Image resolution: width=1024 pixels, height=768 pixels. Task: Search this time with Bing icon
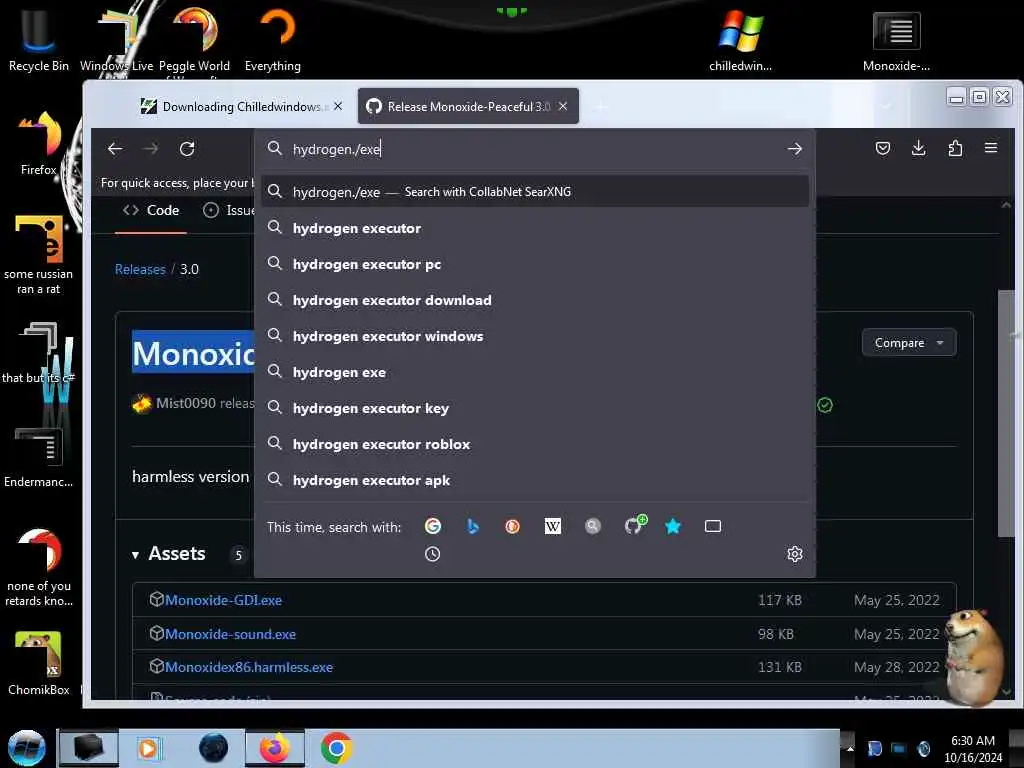pyautogui.click(x=473, y=526)
